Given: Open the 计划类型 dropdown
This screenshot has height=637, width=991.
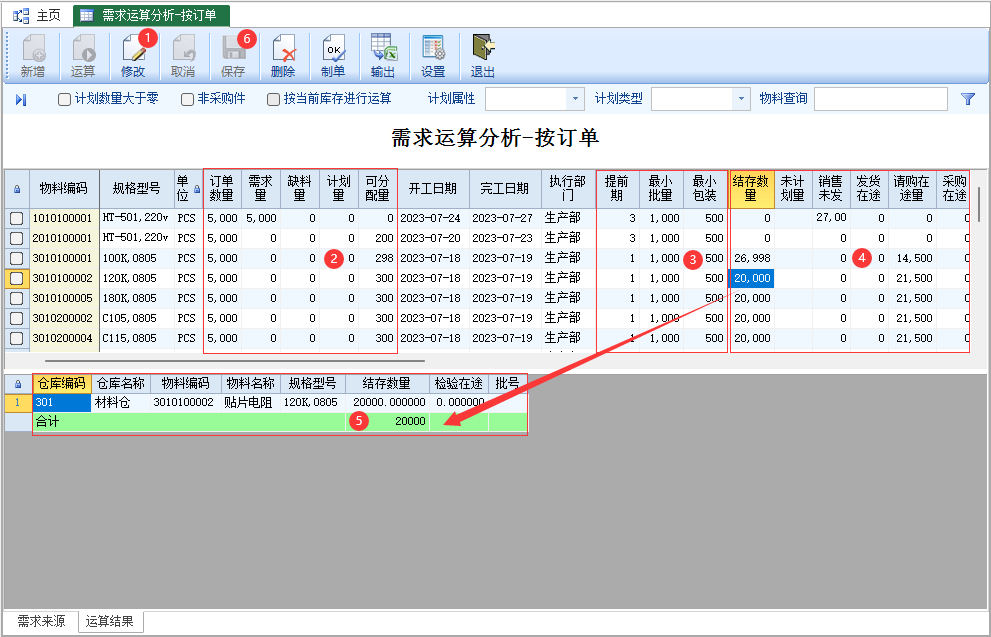Looking at the screenshot, I should pyautogui.click(x=741, y=99).
